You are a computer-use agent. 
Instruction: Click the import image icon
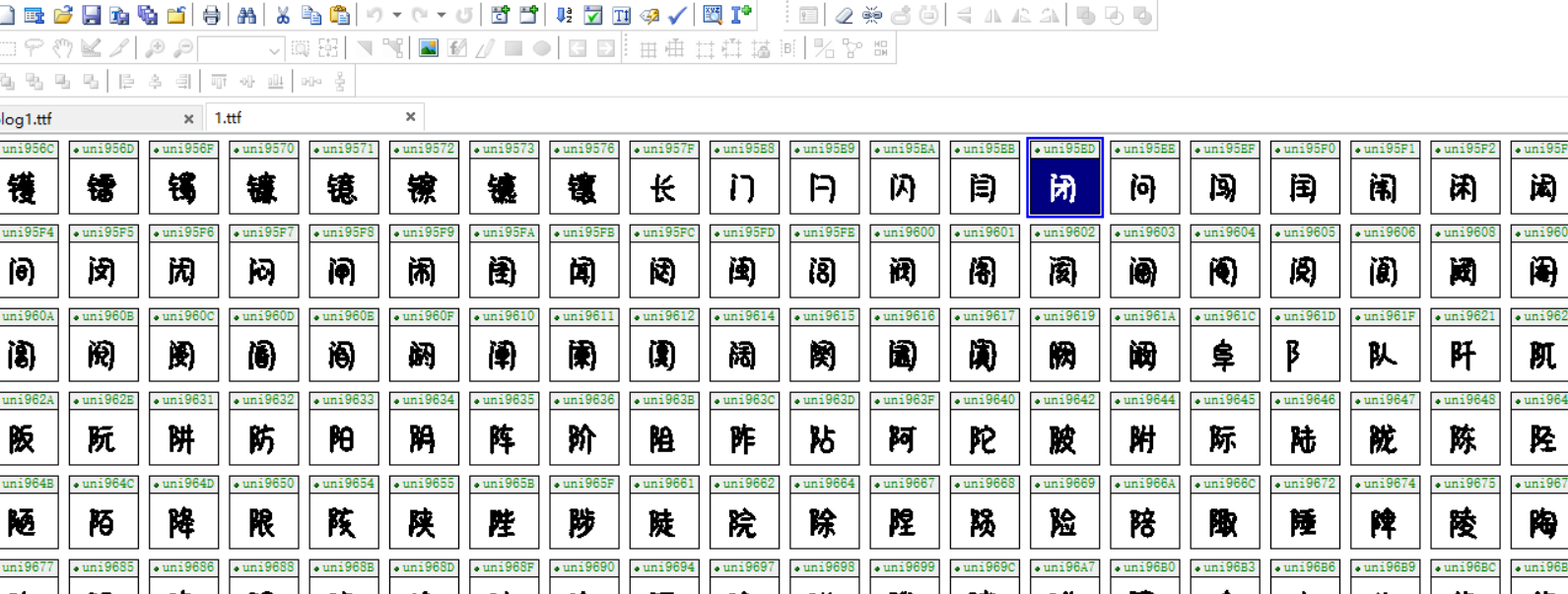coord(429,48)
